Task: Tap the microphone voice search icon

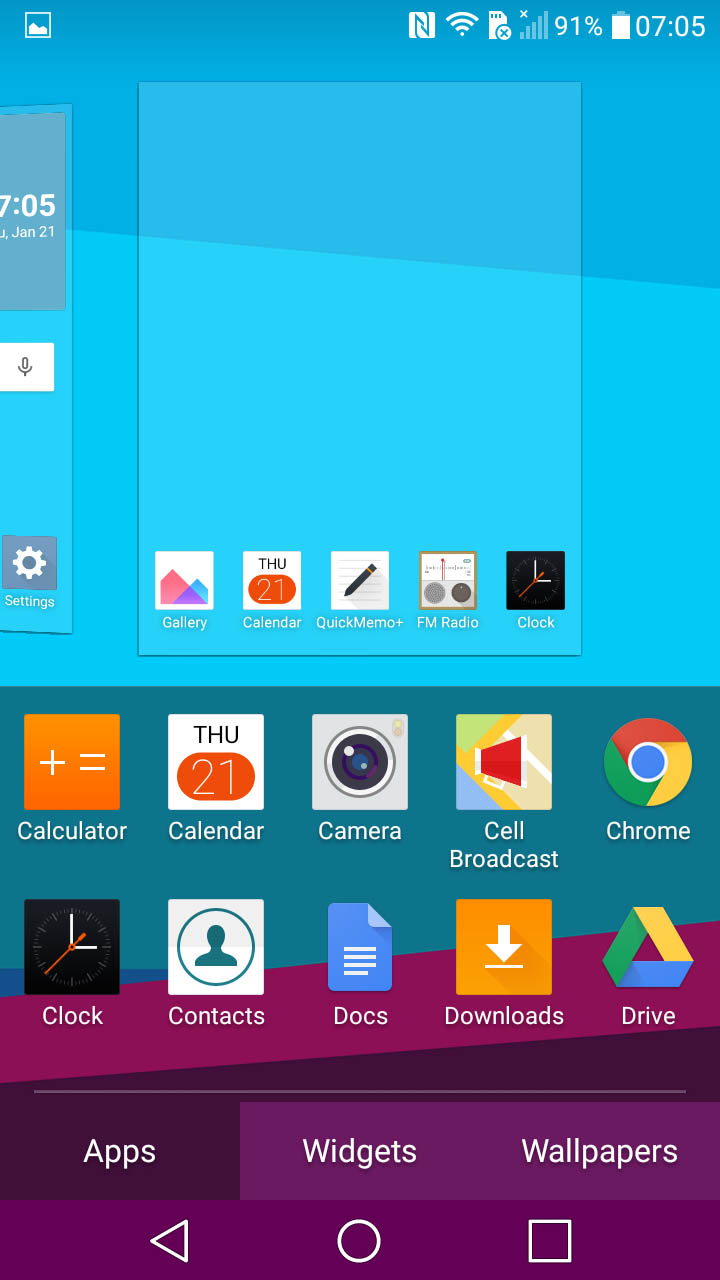Action: tap(26, 367)
